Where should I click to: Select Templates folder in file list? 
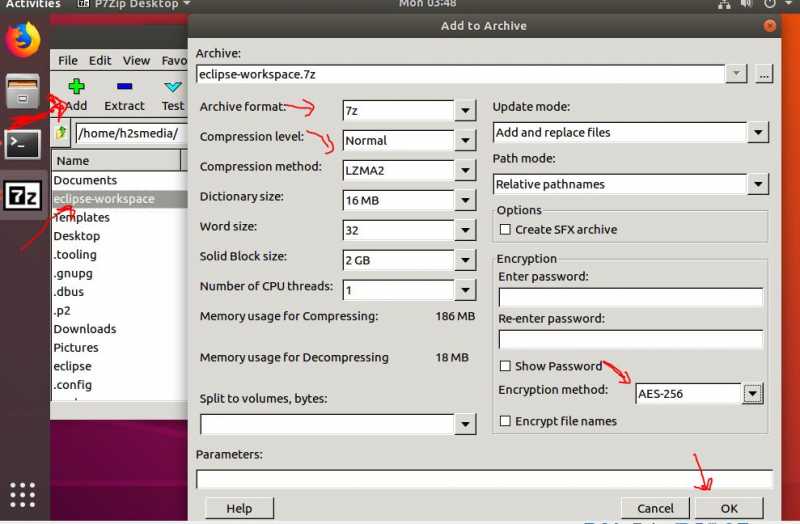pos(82,217)
